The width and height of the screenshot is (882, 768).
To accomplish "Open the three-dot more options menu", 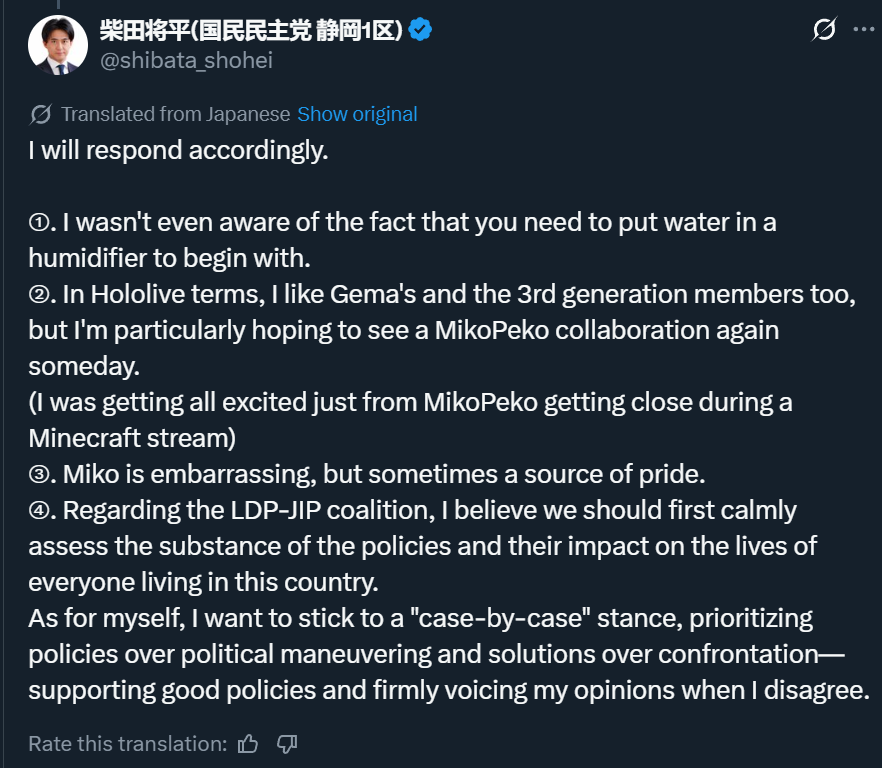I will (863, 30).
